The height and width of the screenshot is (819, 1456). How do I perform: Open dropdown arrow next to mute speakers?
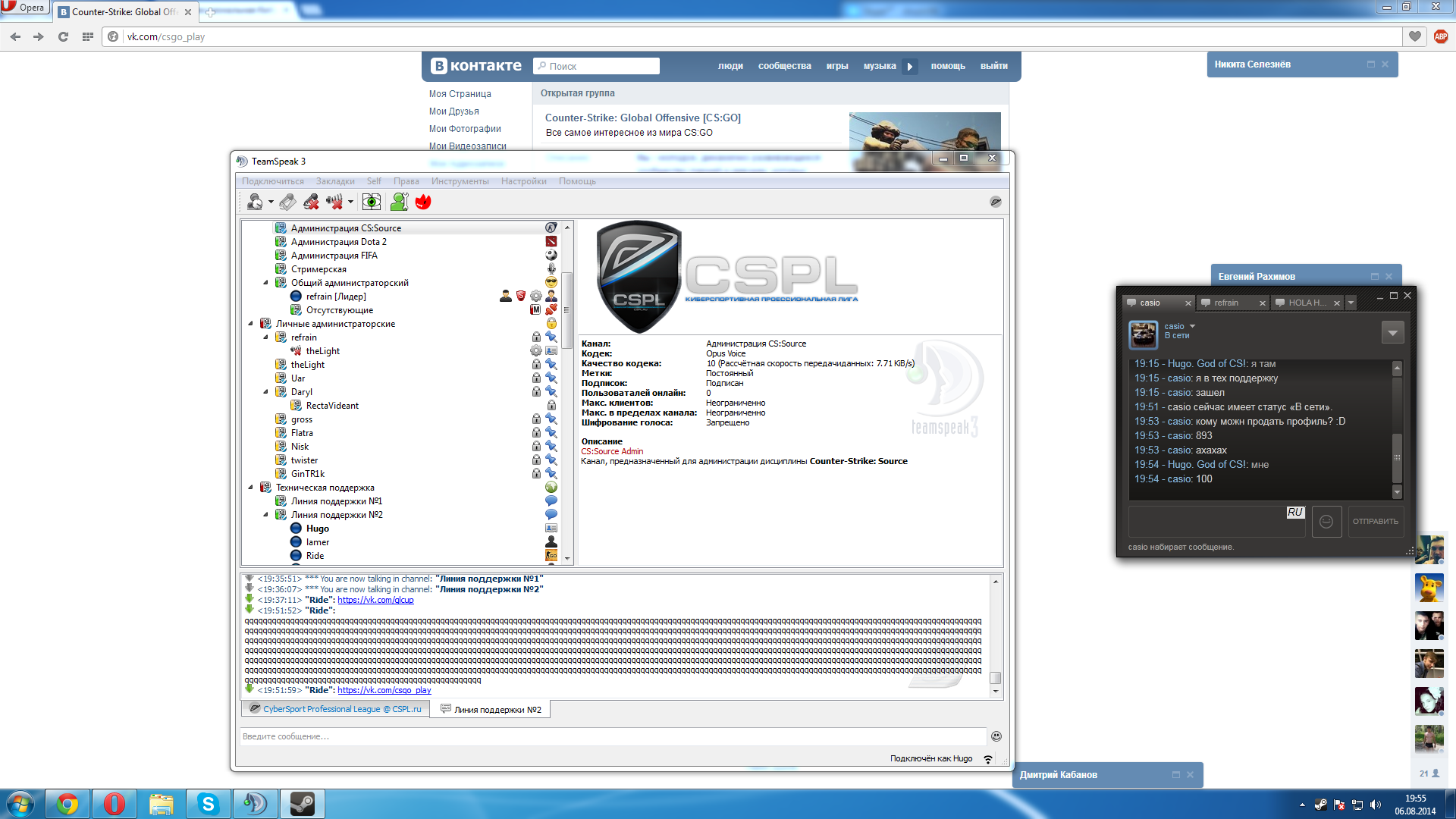[350, 202]
